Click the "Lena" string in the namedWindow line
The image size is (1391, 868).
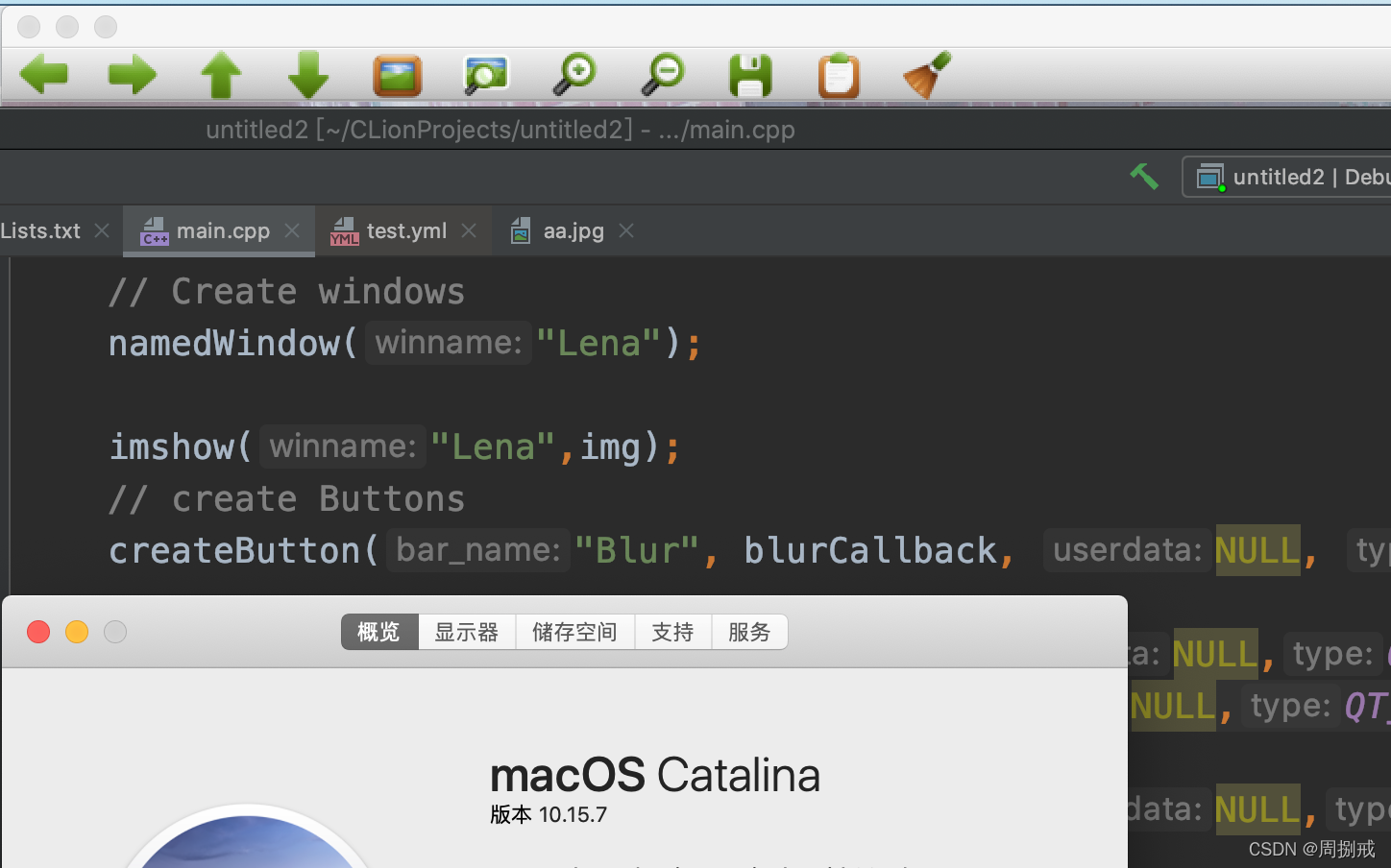pos(598,343)
